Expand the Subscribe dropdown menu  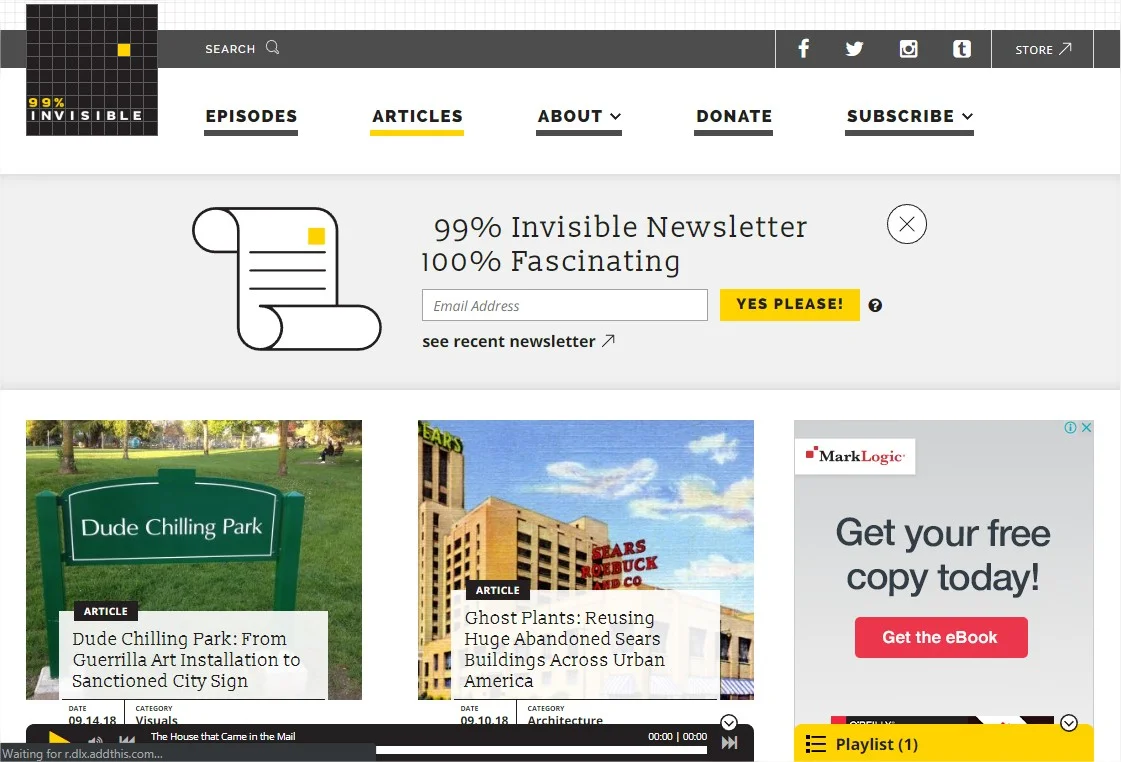click(909, 119)
